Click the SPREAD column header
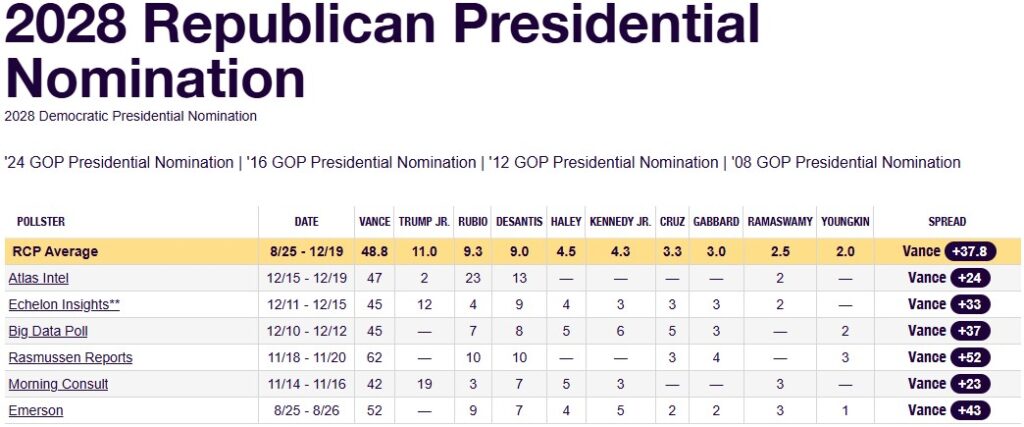The image size is (1024, 427). tap(948, 222)
